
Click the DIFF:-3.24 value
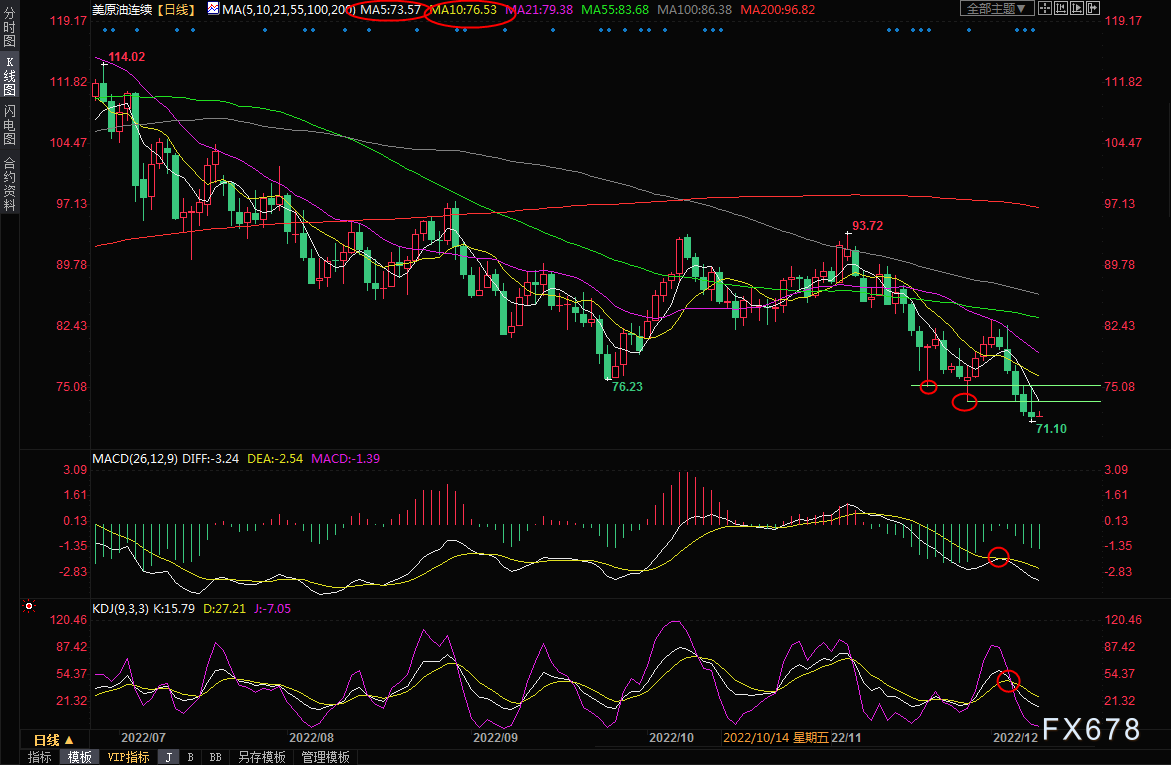pos(211,459)
